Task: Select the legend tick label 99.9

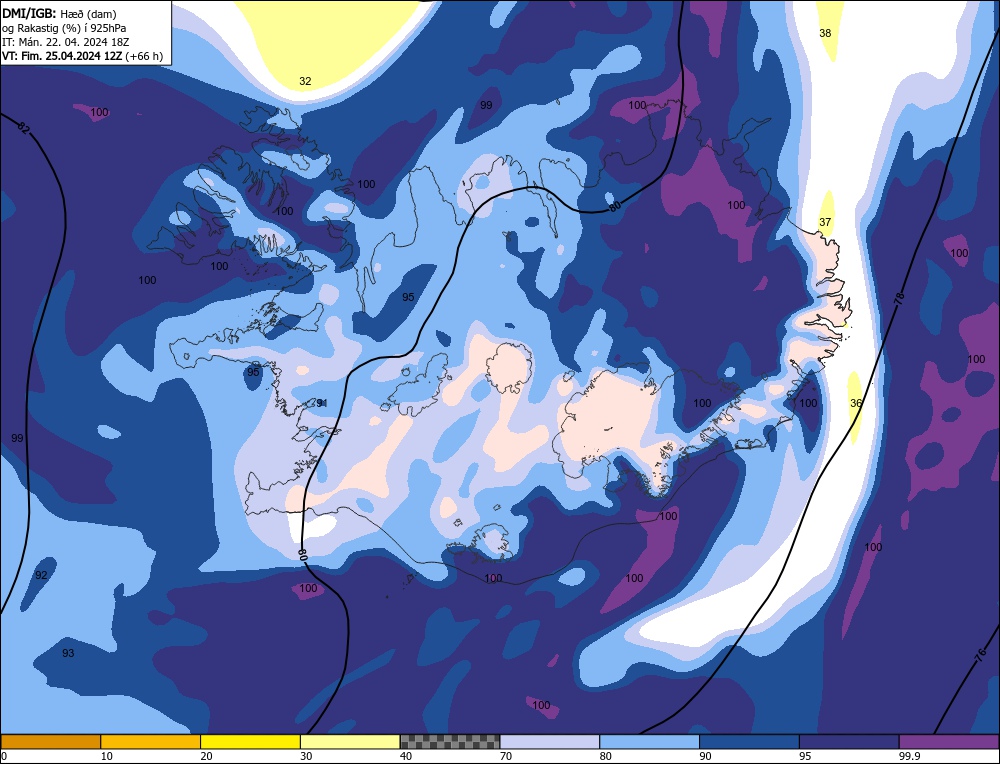Action: [909, 756]
